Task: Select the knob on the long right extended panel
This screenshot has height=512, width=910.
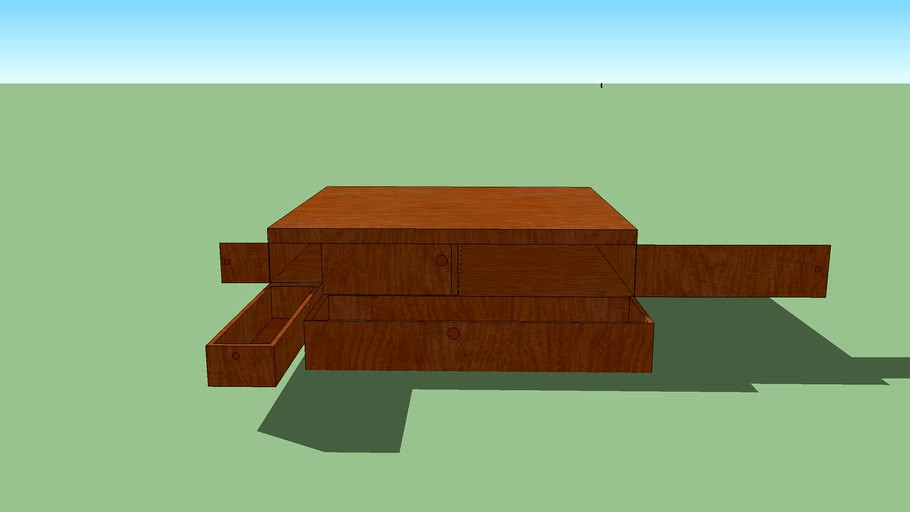Action: pos(818,269)
